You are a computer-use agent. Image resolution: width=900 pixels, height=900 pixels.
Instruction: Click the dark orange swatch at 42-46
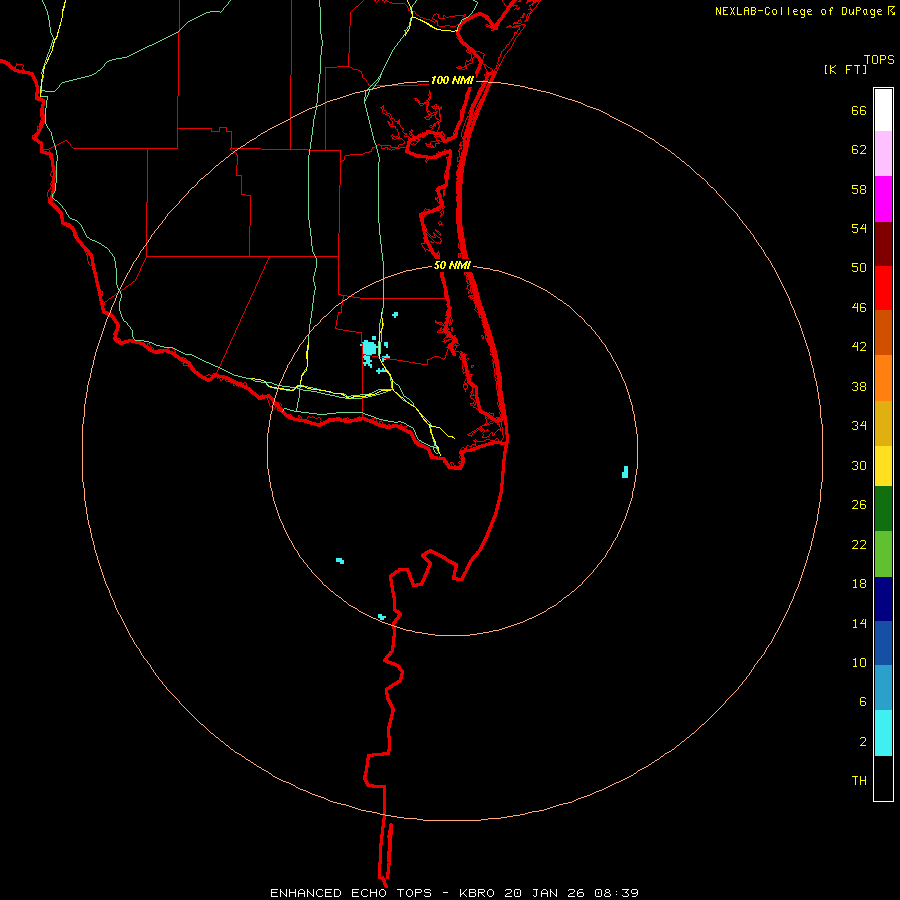point(883,332)
